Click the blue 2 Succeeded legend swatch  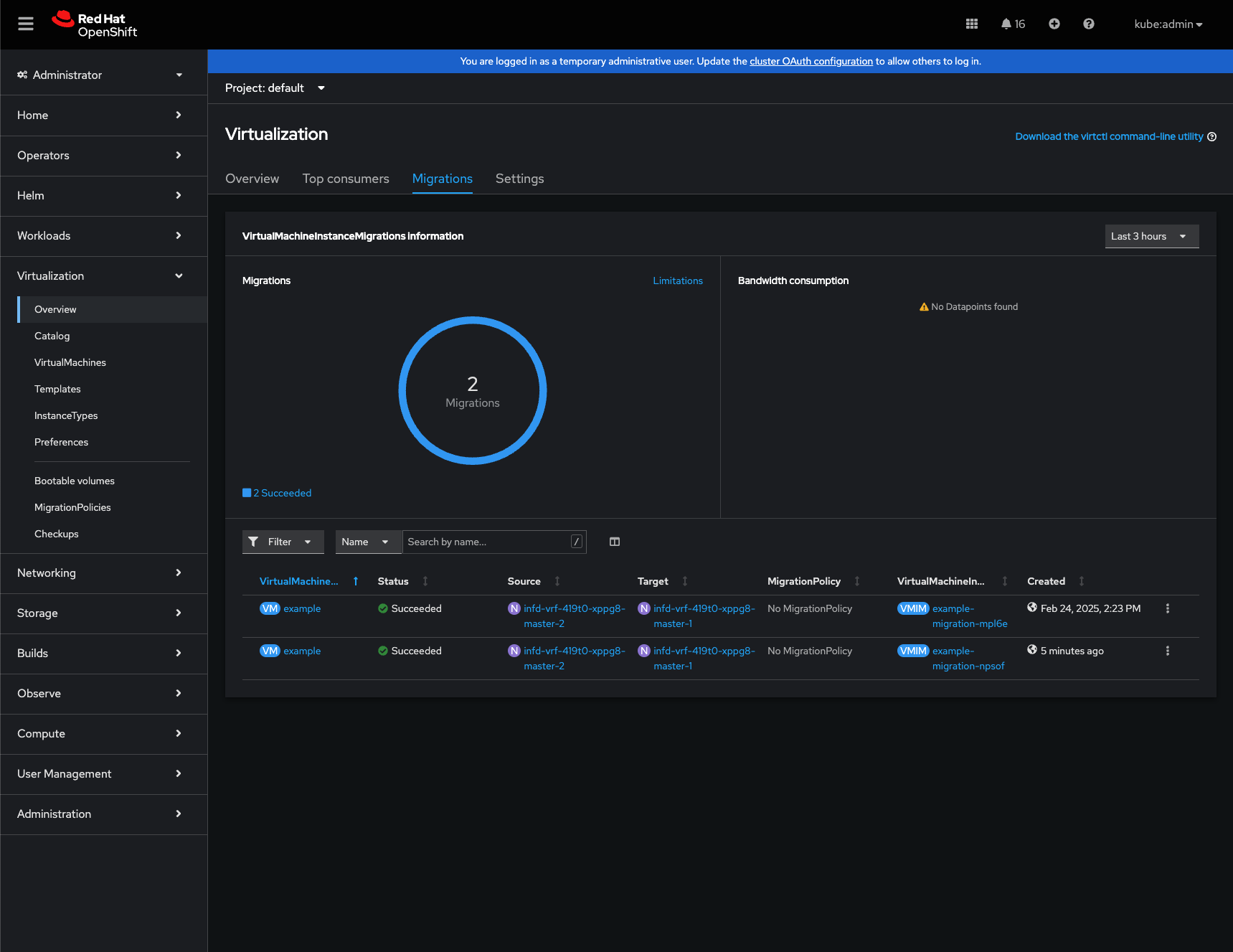pyautogui.click(x=247, y=493)
